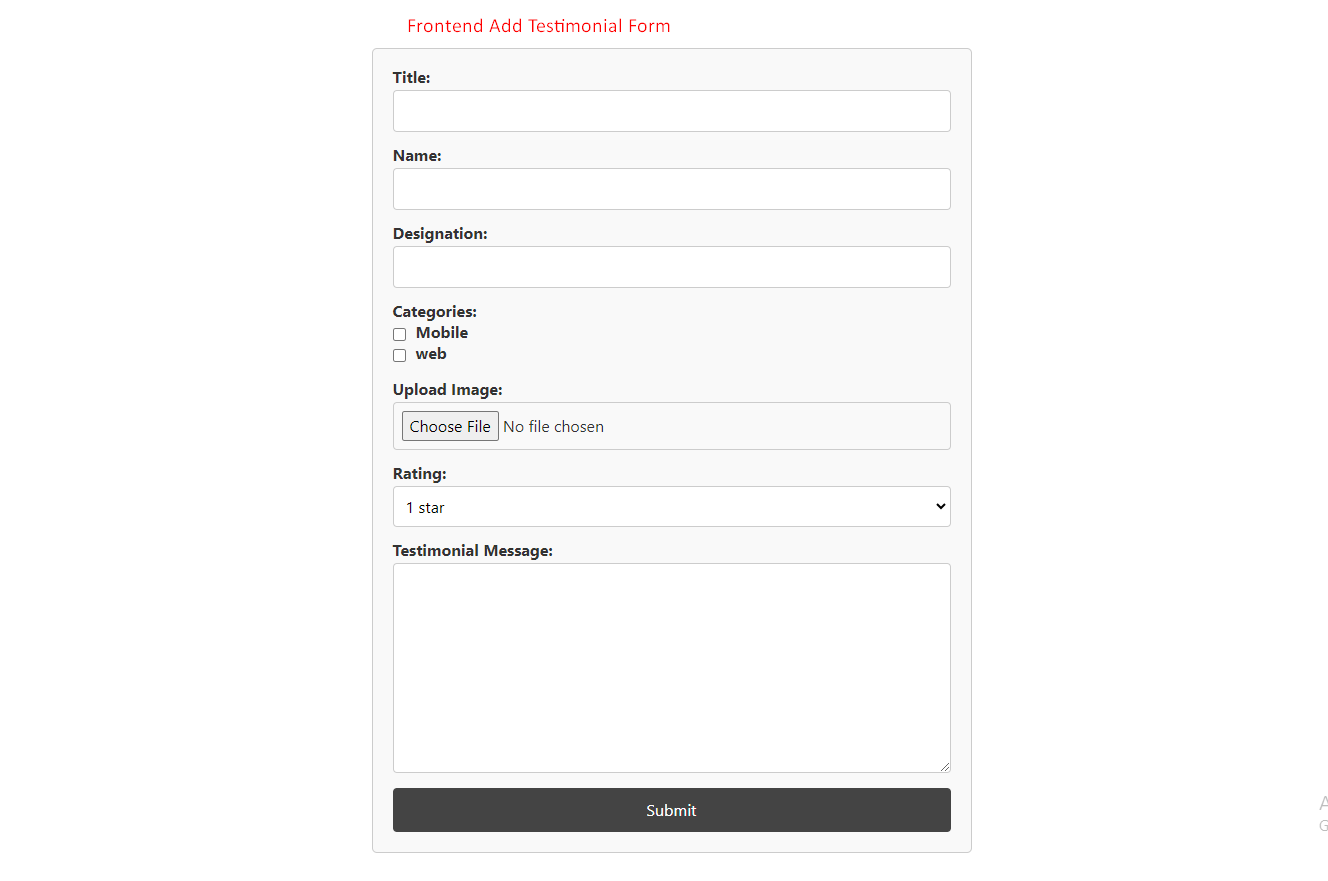Click the Upload Image label
Screen dimensions: 1328x881
[447, 390]
